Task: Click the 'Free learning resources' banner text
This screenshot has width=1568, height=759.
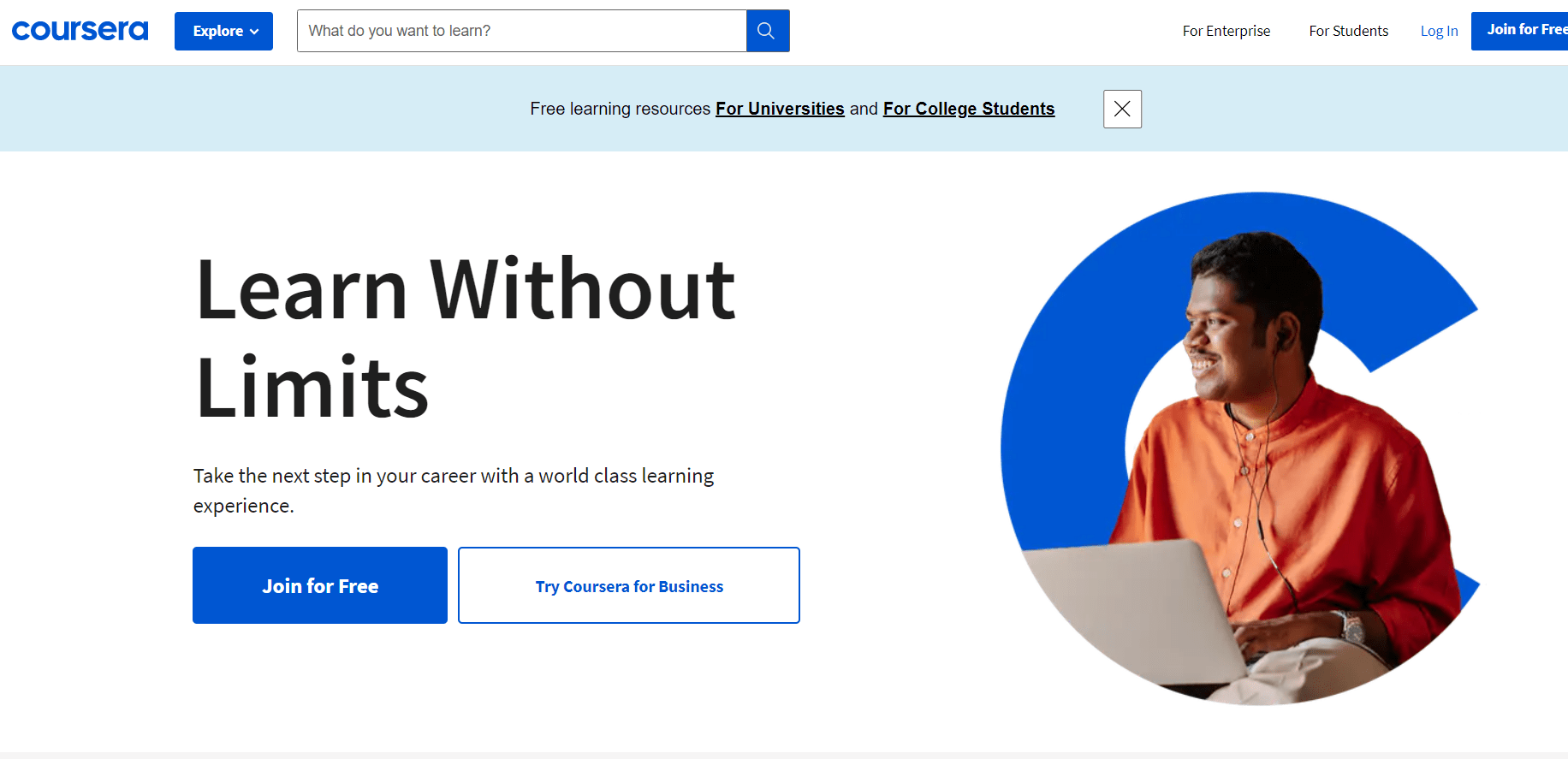Action: [x=620, y=109]
